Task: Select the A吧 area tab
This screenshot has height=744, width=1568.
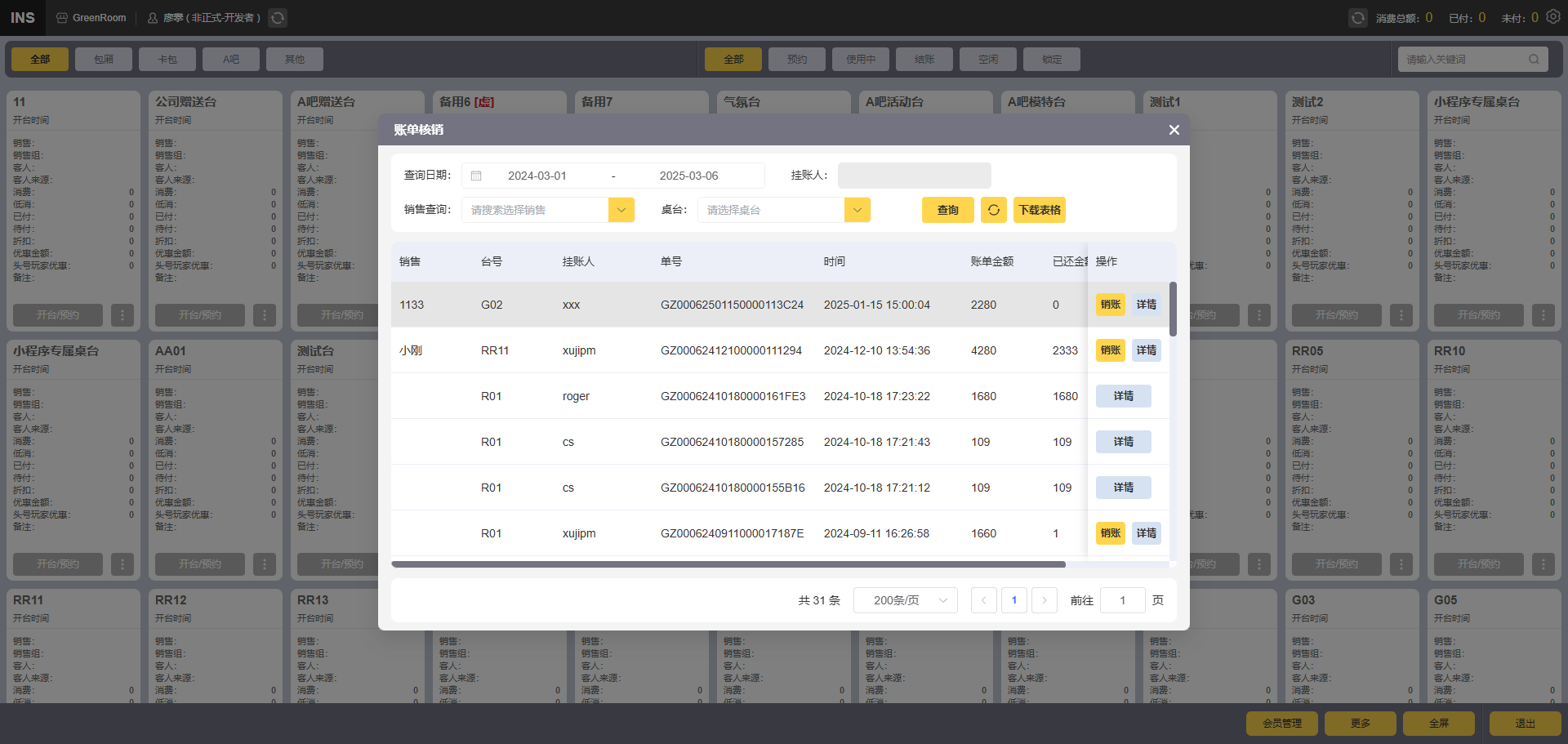Action: coord(231,59)
